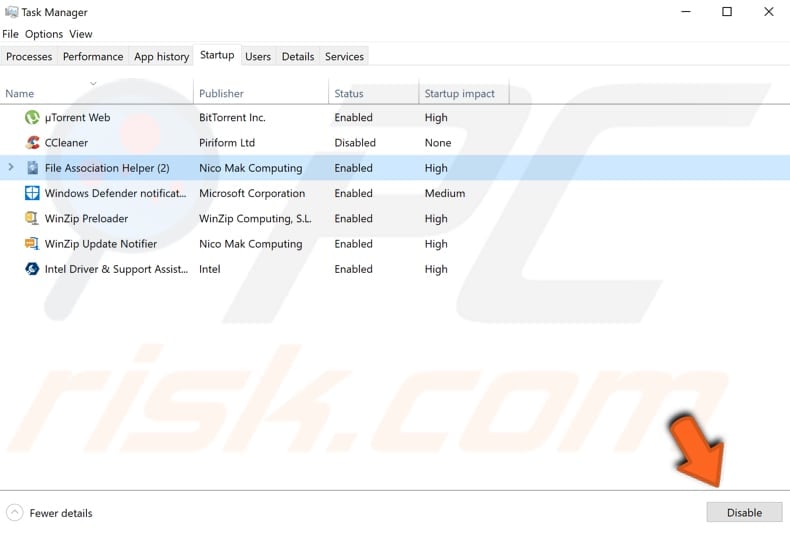Click the Enabled status of µTorrent Web
Screen dimensions: 790x533
(353, 117)
